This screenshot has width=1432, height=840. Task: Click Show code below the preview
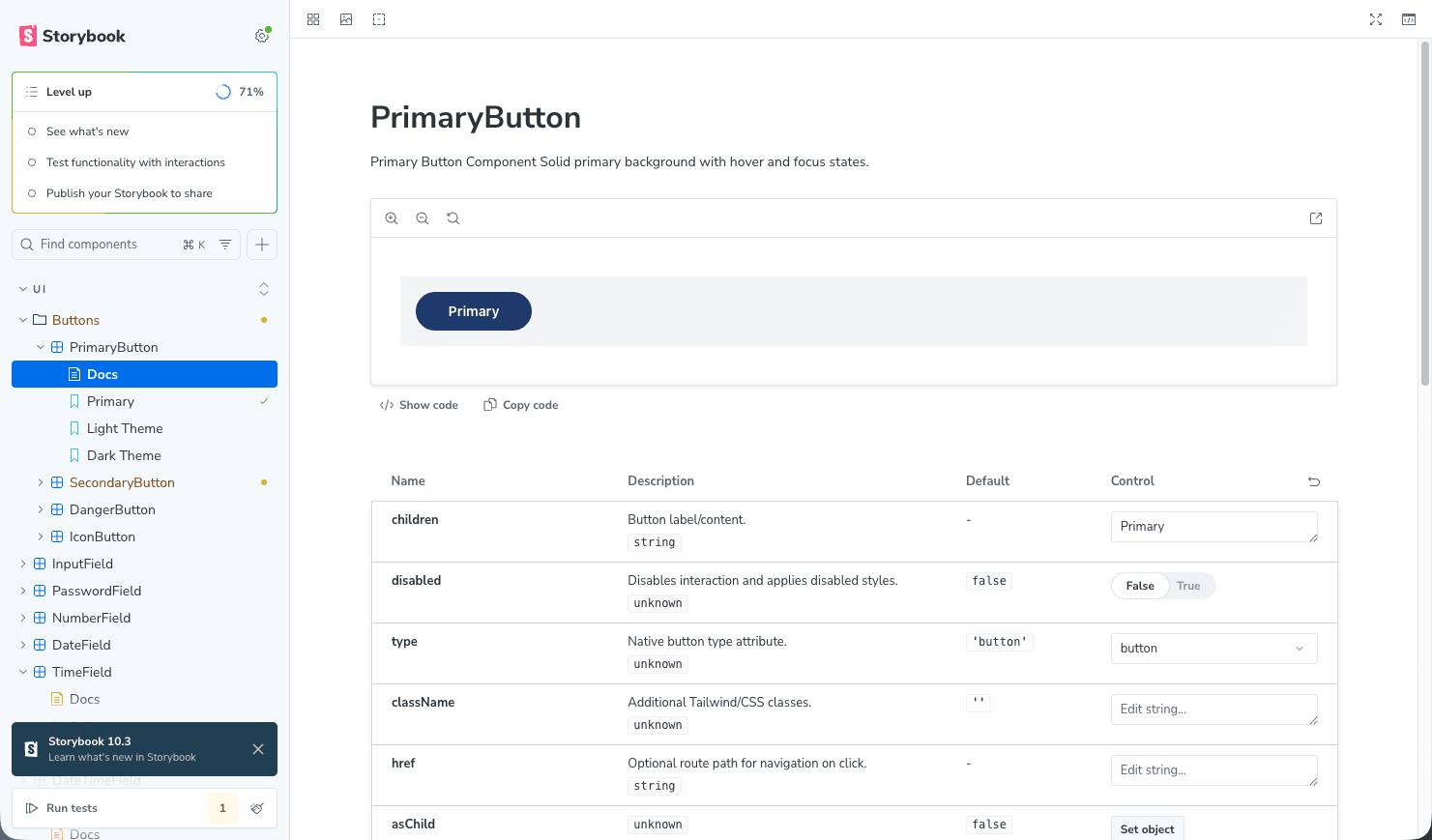pos(419,405)
